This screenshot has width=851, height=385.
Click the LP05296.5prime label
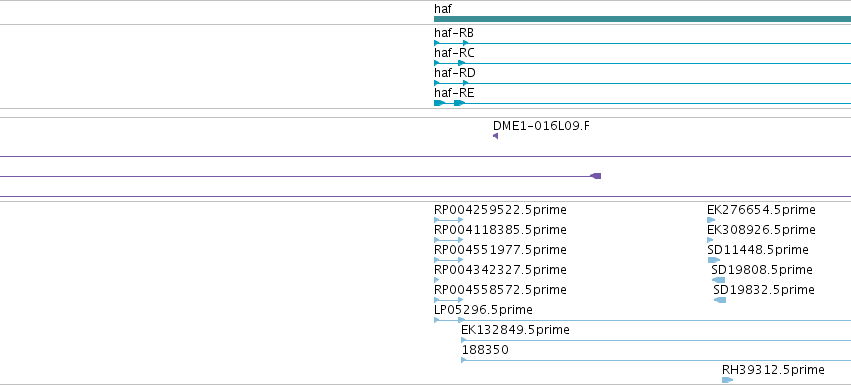pyautogui.click(x=483, y=310)
